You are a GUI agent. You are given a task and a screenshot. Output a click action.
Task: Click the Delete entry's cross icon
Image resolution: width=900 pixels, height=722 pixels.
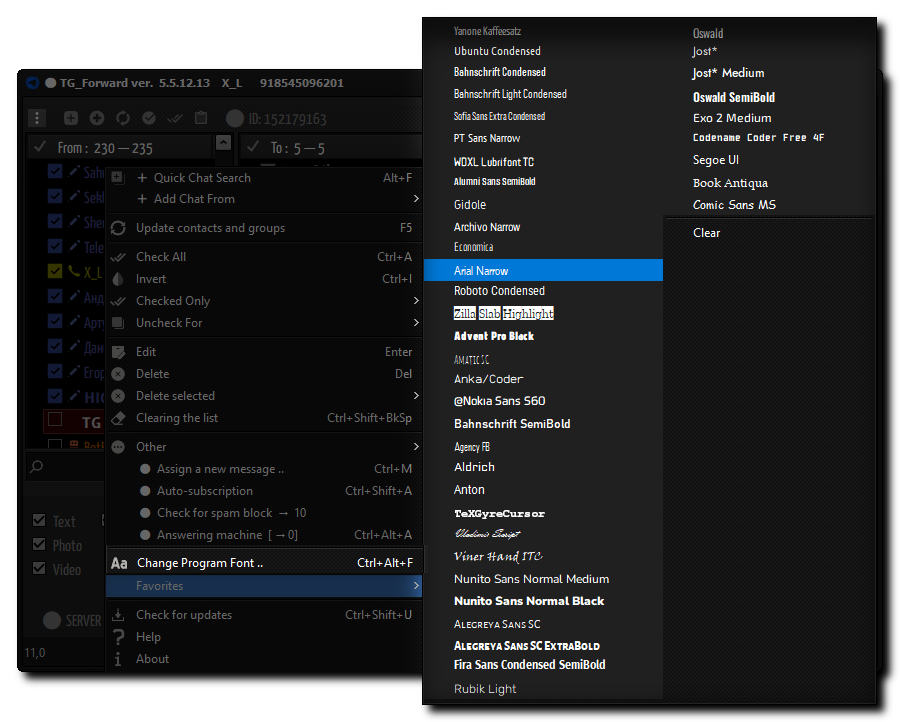118,374
